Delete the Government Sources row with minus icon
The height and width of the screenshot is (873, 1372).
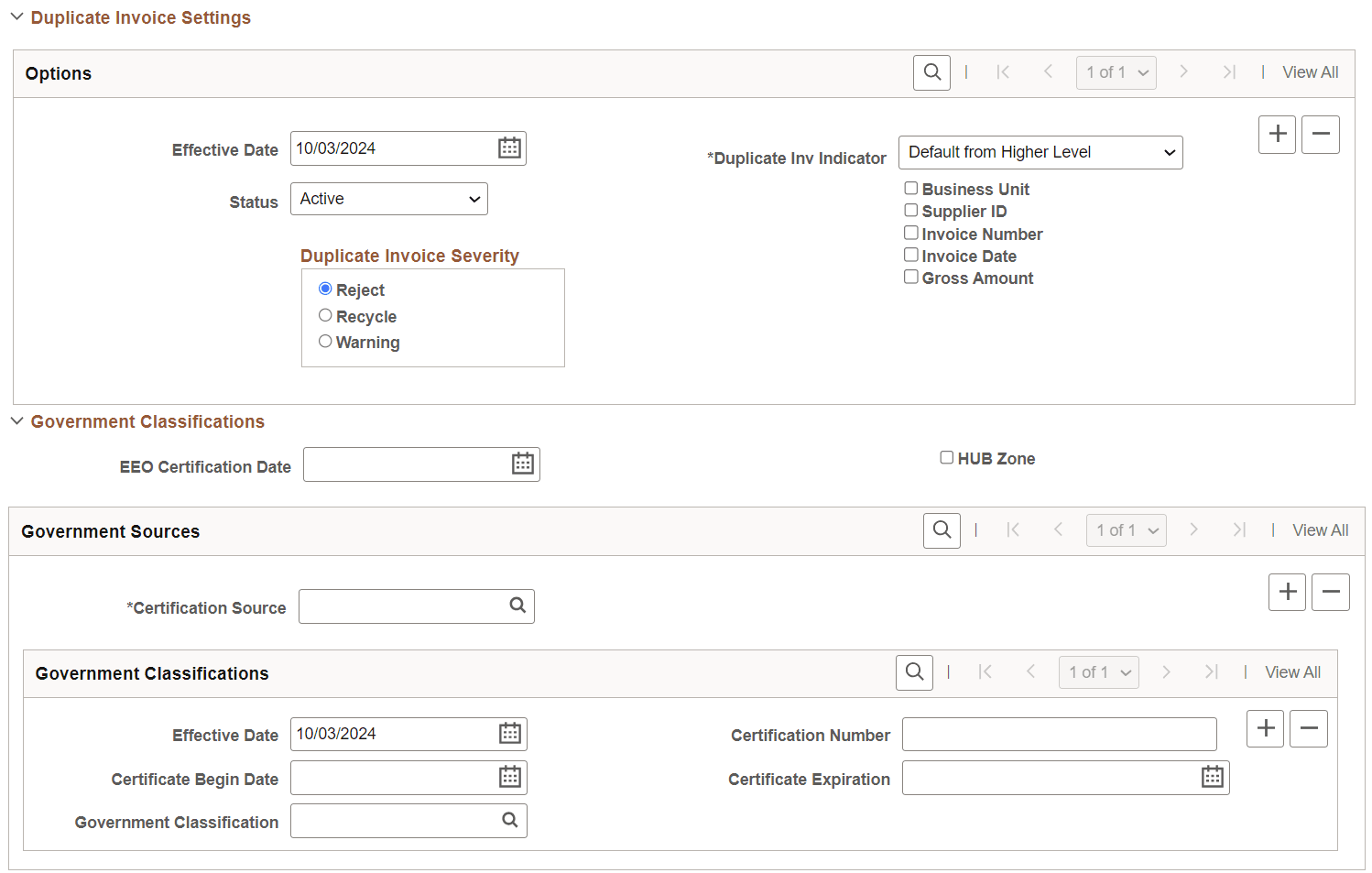[x=1330, y=592]
